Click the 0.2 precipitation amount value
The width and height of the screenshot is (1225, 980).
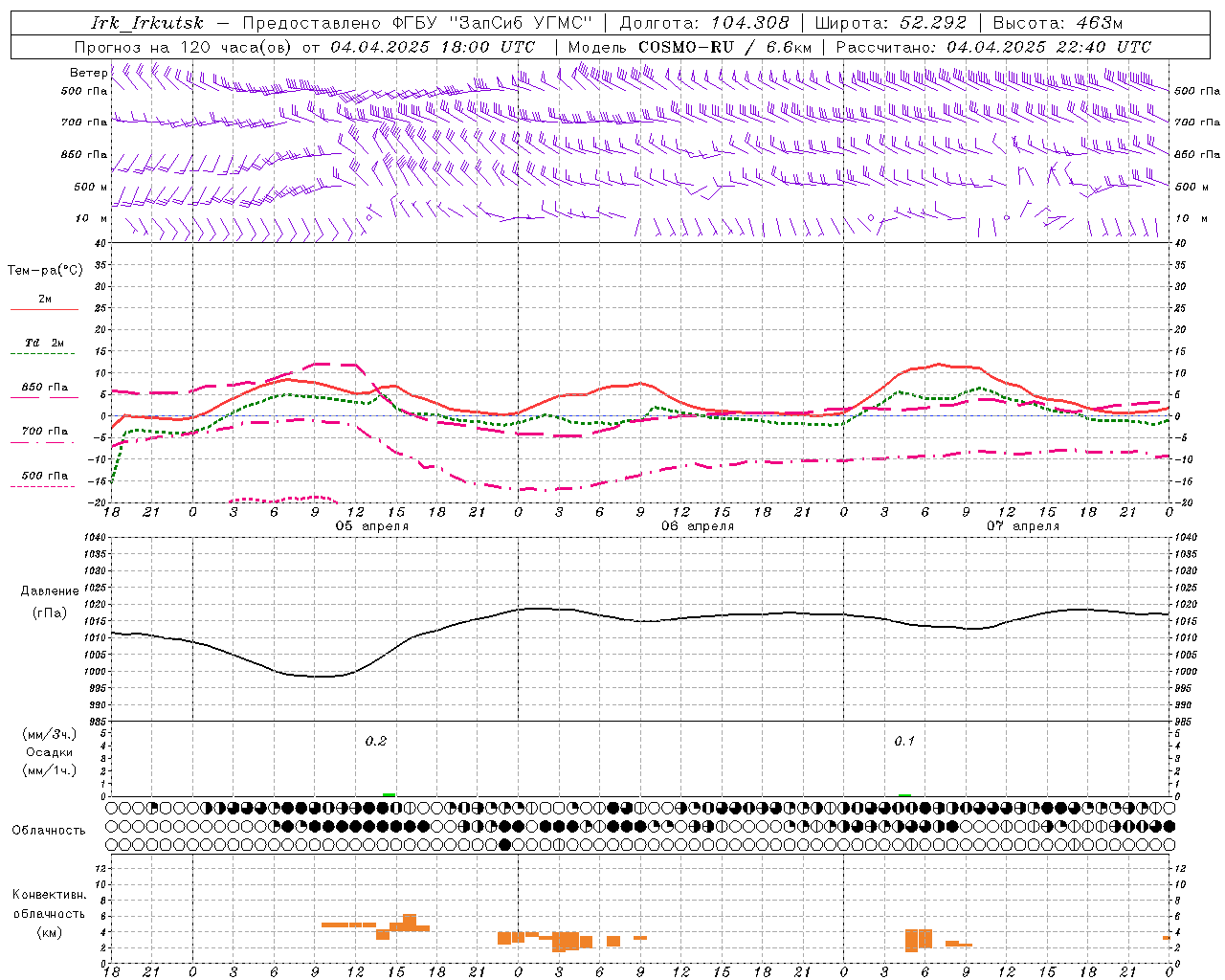point(376,742)
